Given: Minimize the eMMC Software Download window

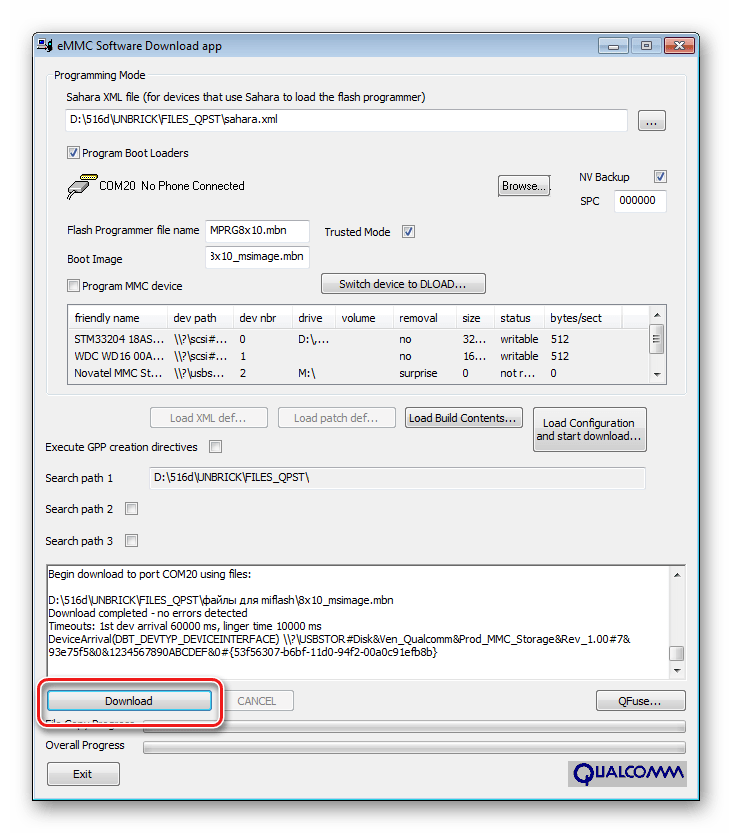Looking at the screenshot, I should (x=613, y=46).
